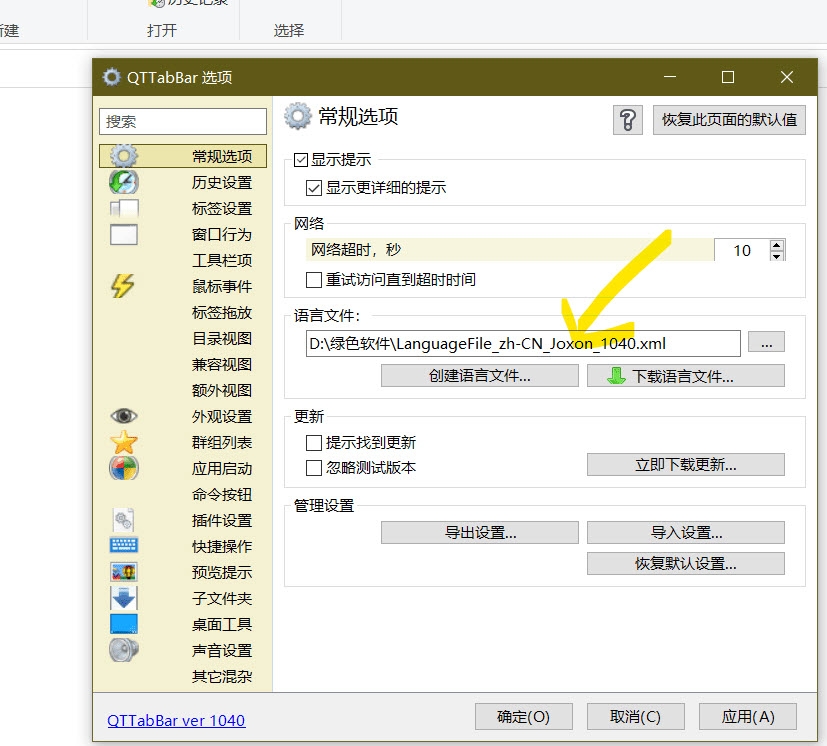This screenshot has width=827, height=746.
Task: Select the star icon next to 群组列表
Action: 122,442
